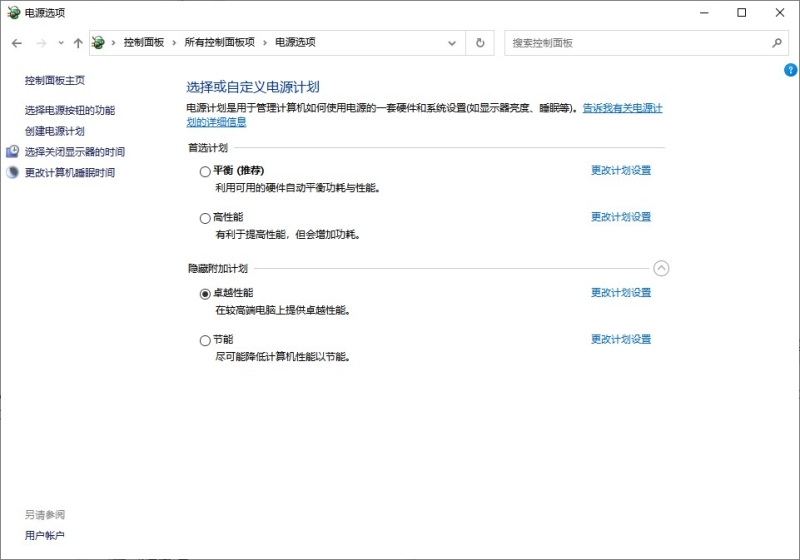Click 所有控制面板项 breadcrumb item
This screenshot has width=800, height=560.
click(x=219, y=42)
